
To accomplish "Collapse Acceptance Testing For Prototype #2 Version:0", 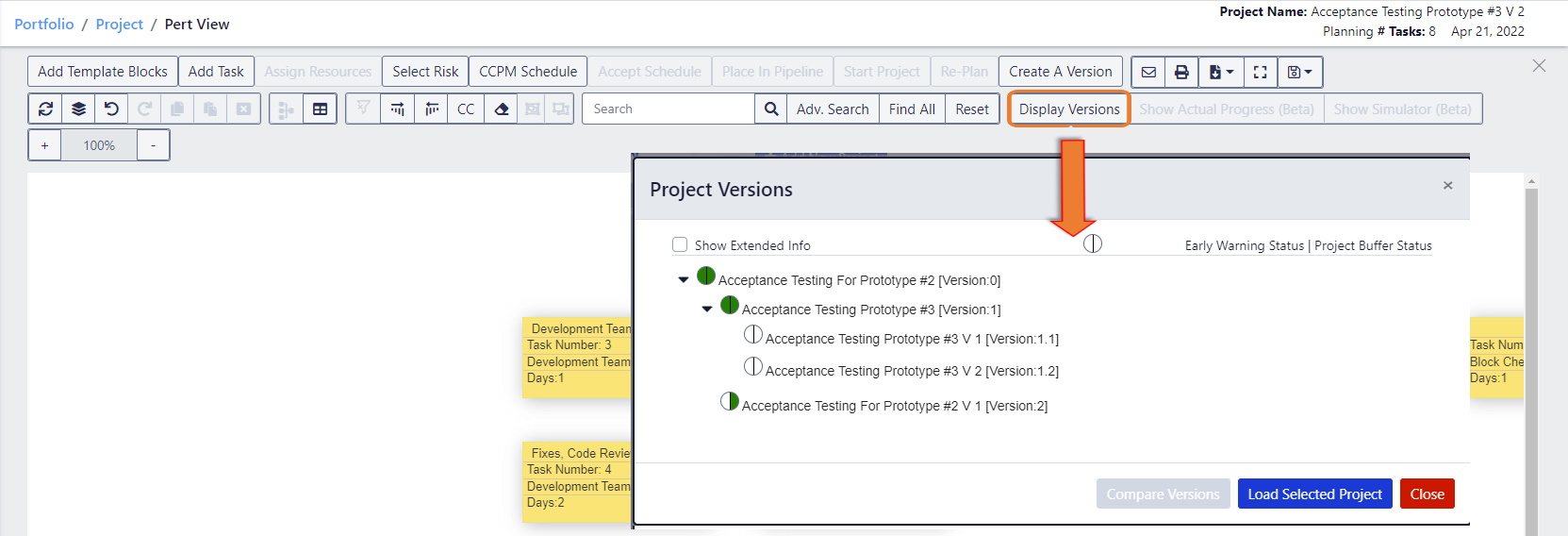I will pos(684,280).
